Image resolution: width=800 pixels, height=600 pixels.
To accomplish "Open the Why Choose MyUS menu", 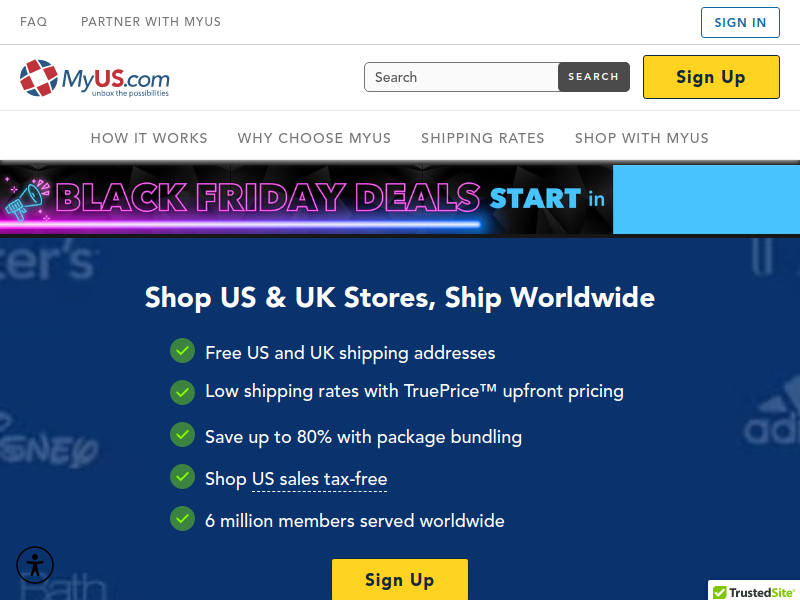I will pos(314,138).
